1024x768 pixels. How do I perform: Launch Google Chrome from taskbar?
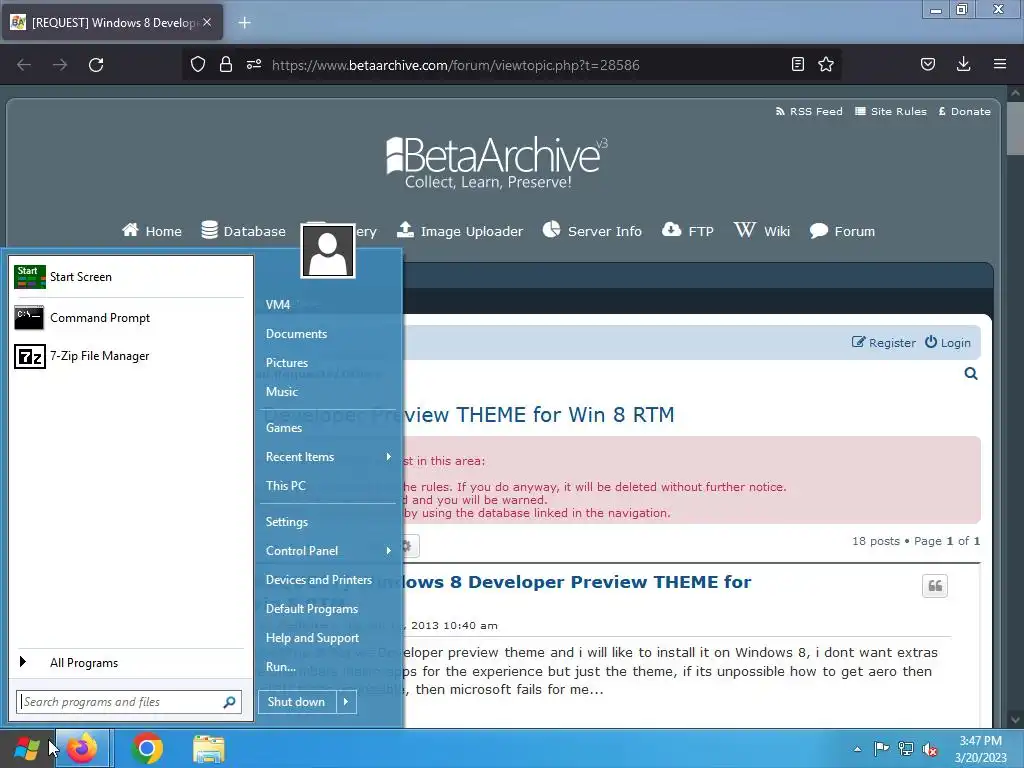(147, 748)
